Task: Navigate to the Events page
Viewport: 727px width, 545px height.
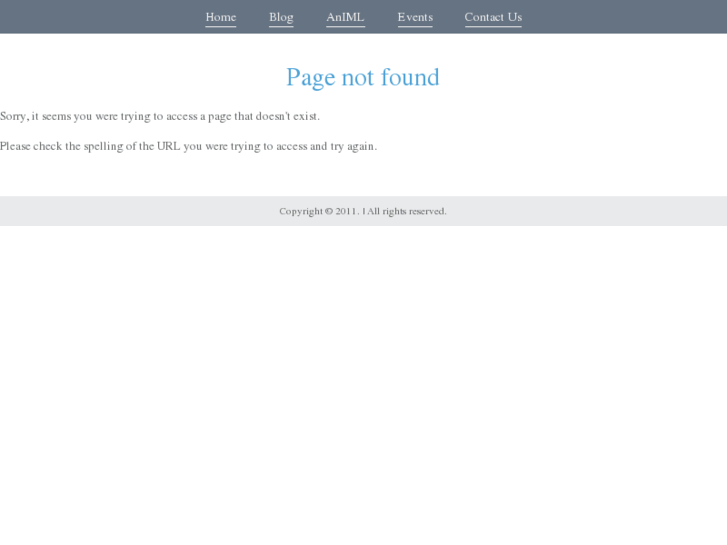Action: click(x=415, y=18)
